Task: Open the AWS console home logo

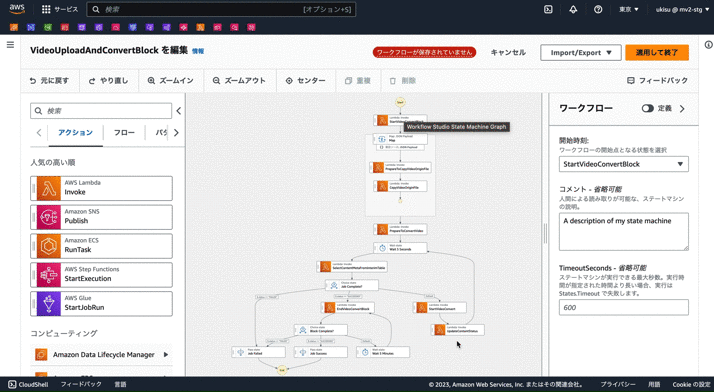Action: tap(17, 9)
